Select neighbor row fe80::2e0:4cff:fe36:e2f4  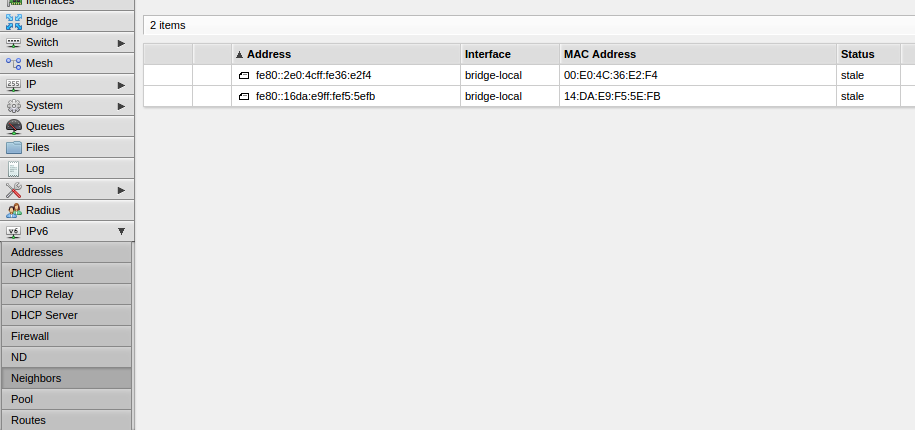[x=313, y=75]
